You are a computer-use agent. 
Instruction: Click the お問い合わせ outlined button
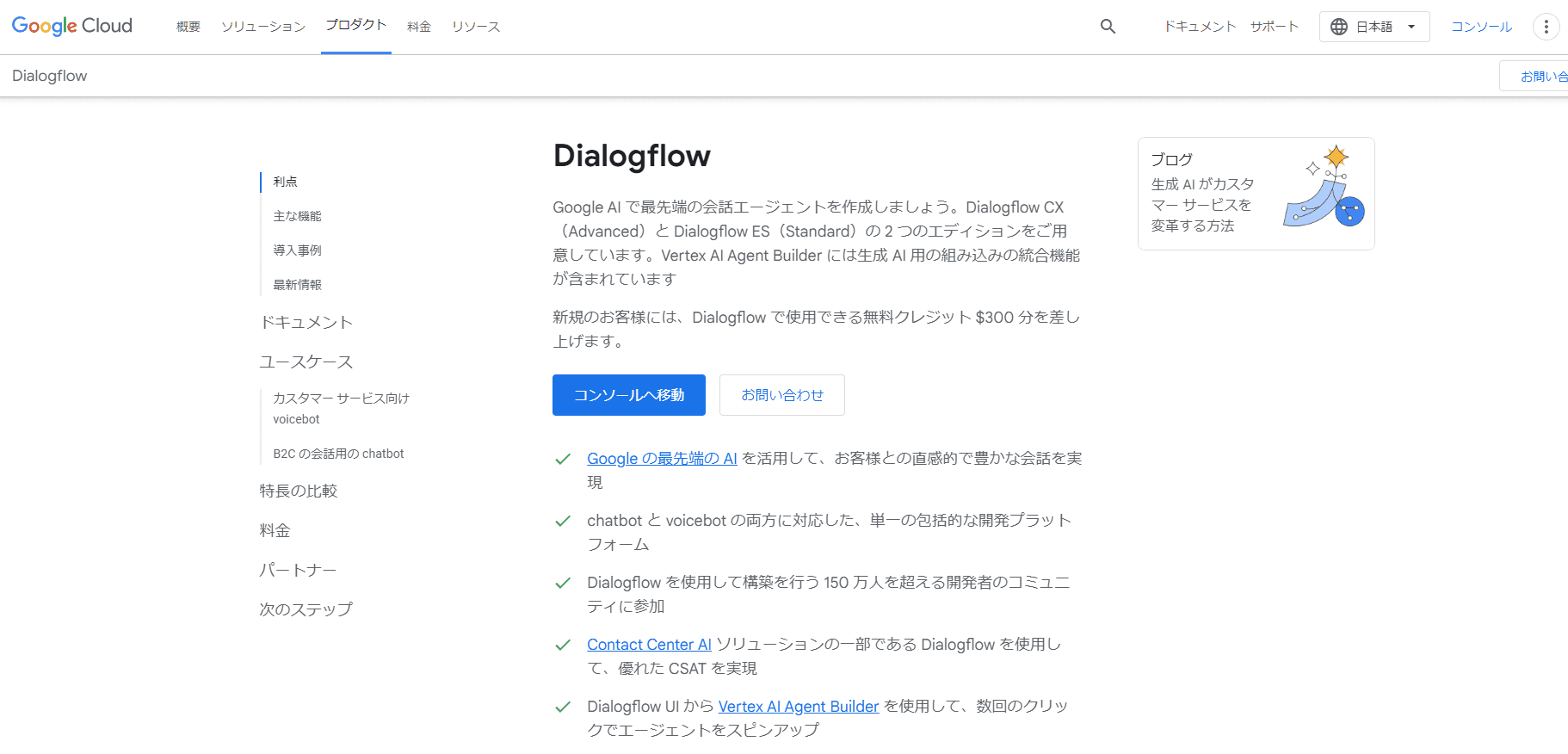click(782, 395)
